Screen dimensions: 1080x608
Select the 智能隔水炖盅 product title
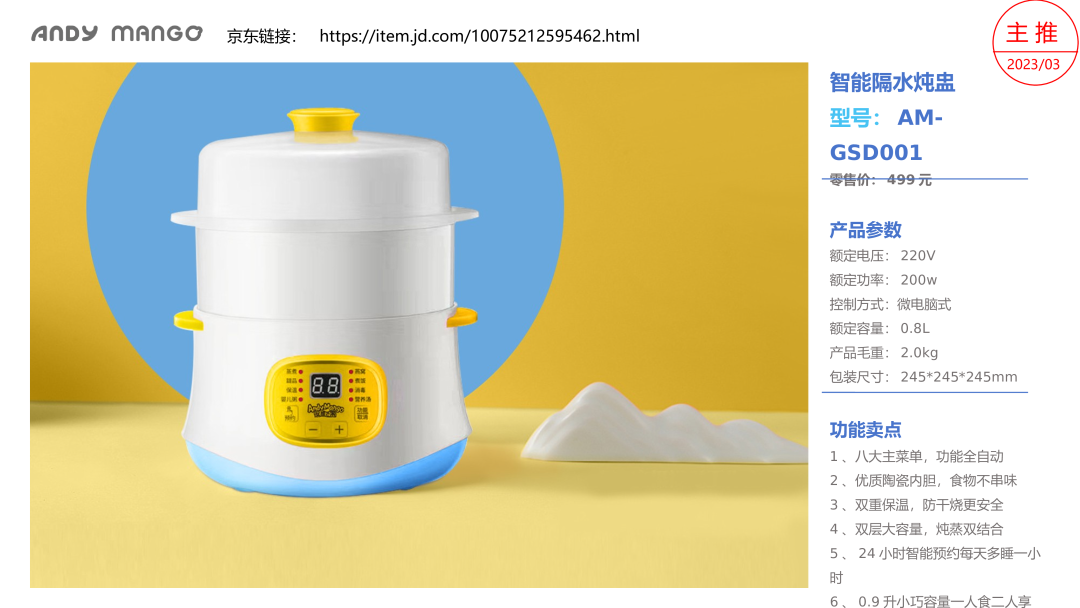[x=892, y=83]
